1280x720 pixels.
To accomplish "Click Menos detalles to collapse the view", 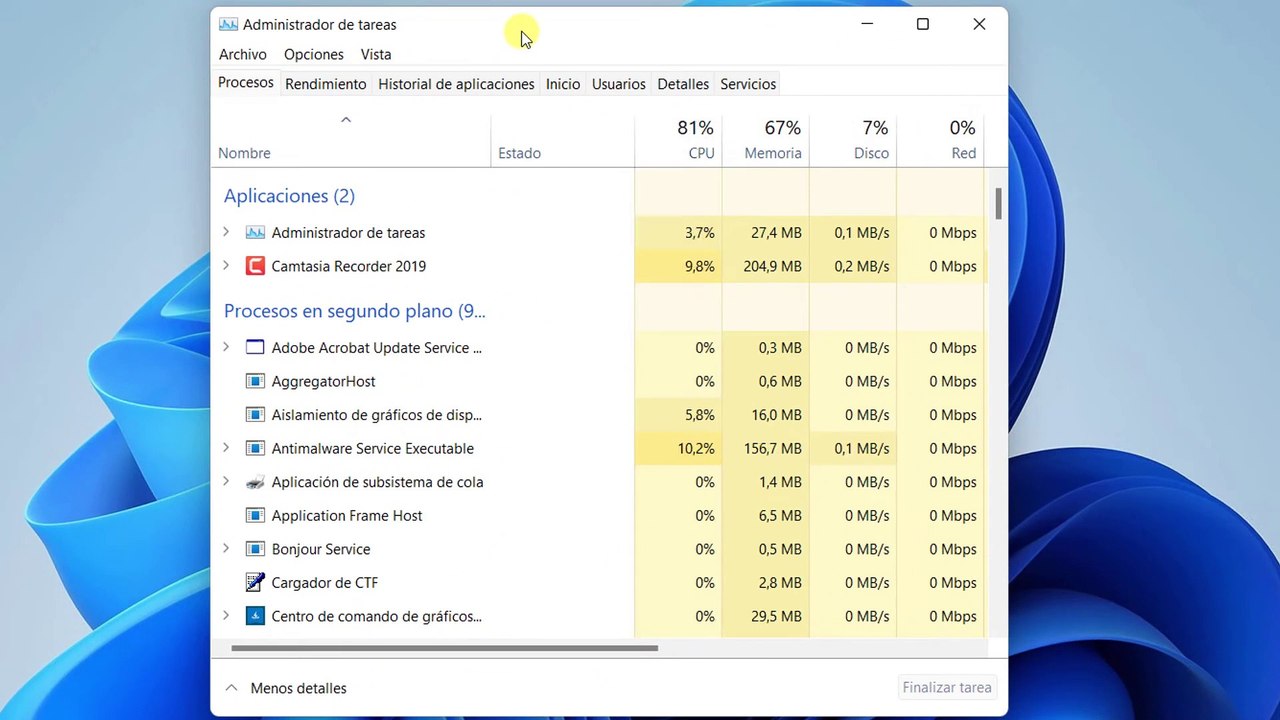I will pos(286,688).
